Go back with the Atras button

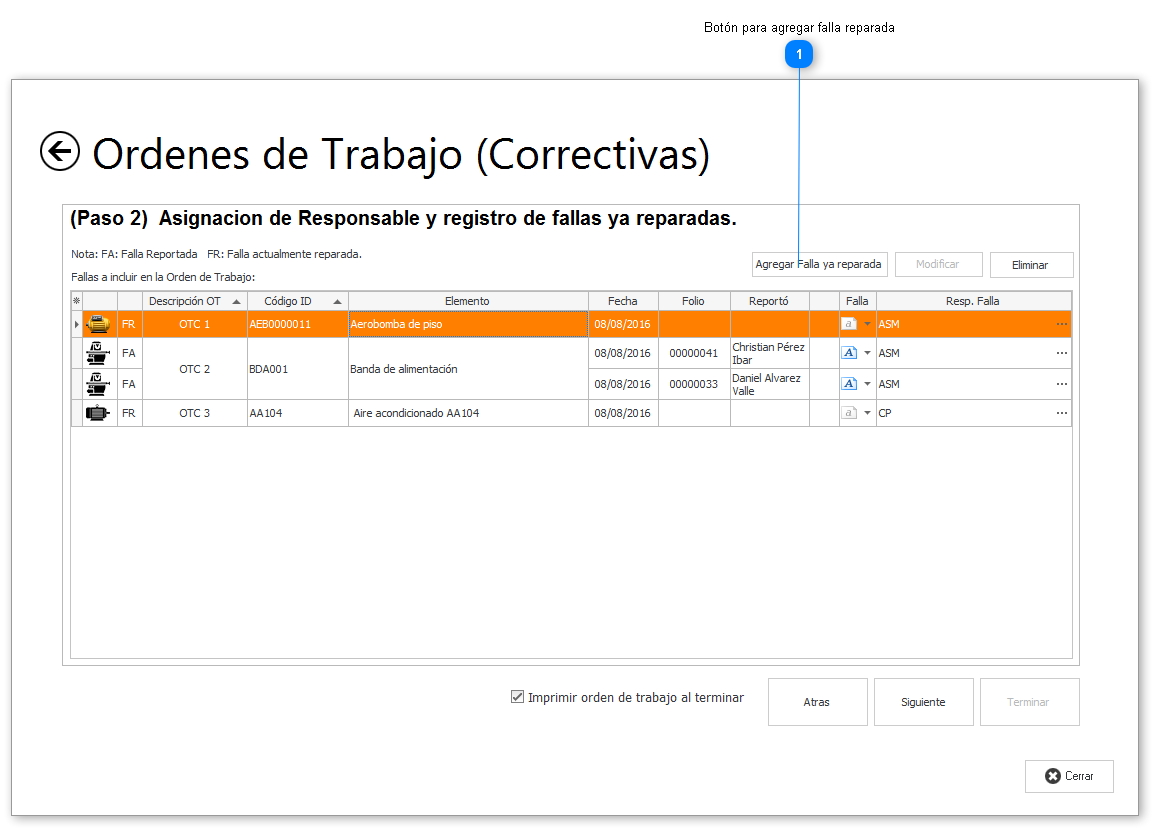(817, 702)
